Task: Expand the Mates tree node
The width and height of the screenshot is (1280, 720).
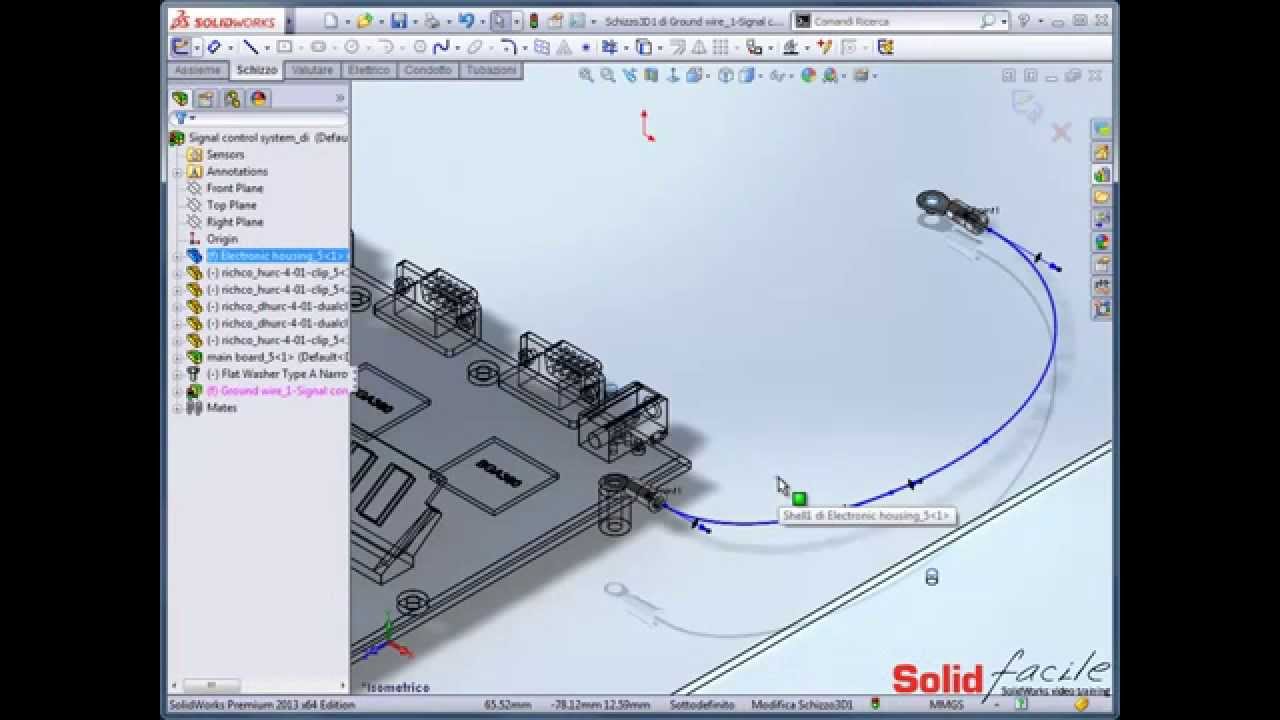Action: [x=178, y=408]
